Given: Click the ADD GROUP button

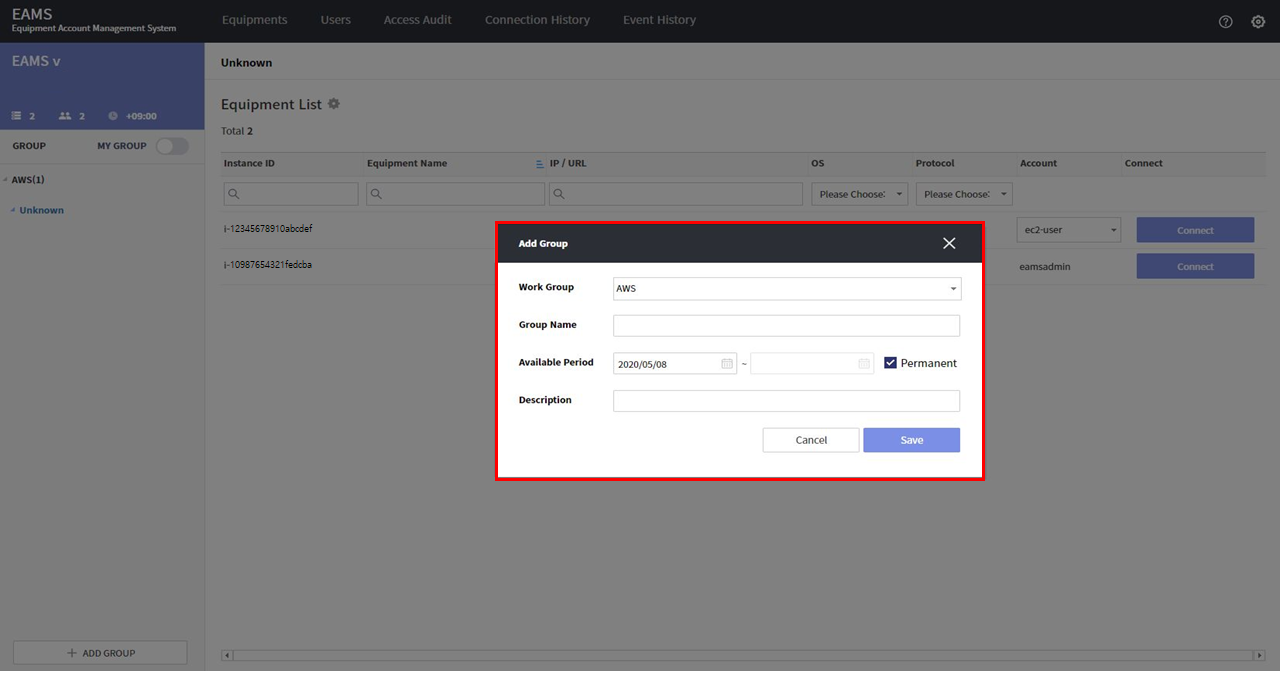Looking at the screenshot, I should [100, 653].
